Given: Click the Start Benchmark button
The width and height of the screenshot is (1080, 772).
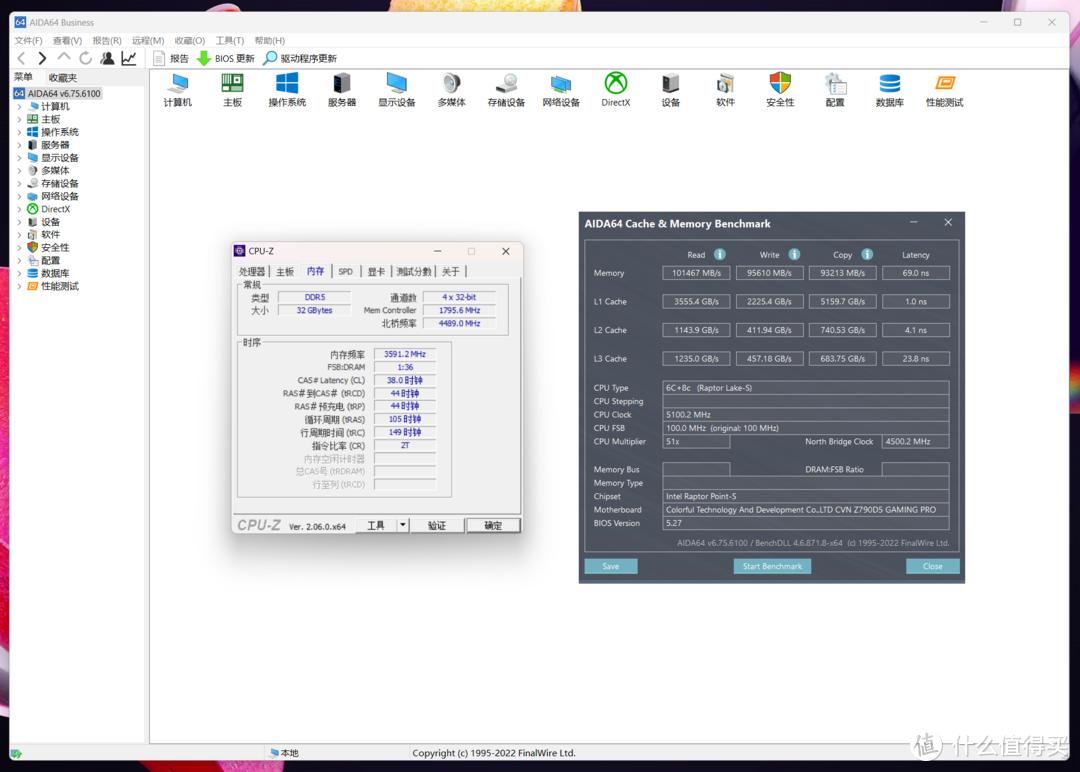Looking at the screenshot, I should pyautogui.click(x=772, y=565).
